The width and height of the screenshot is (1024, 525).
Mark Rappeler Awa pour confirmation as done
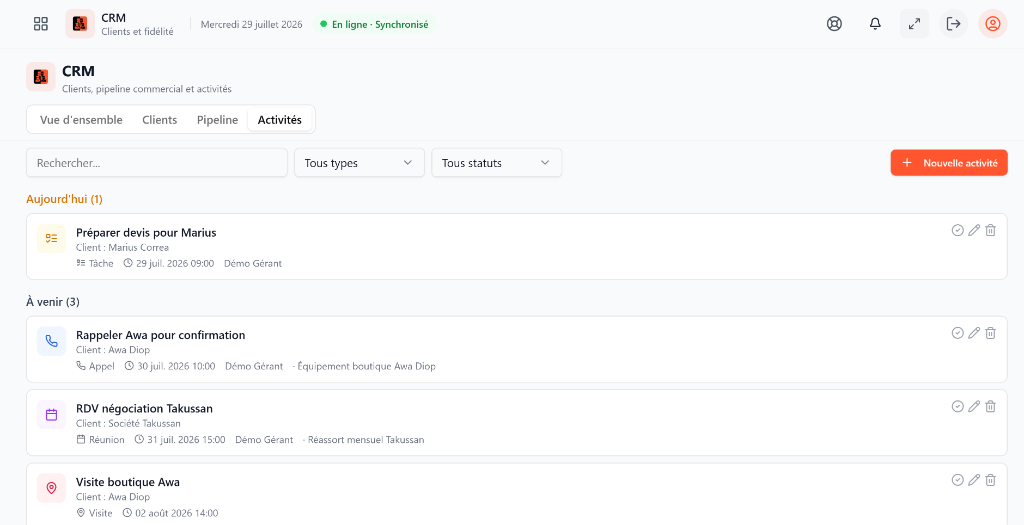click(x=957, y=333)
